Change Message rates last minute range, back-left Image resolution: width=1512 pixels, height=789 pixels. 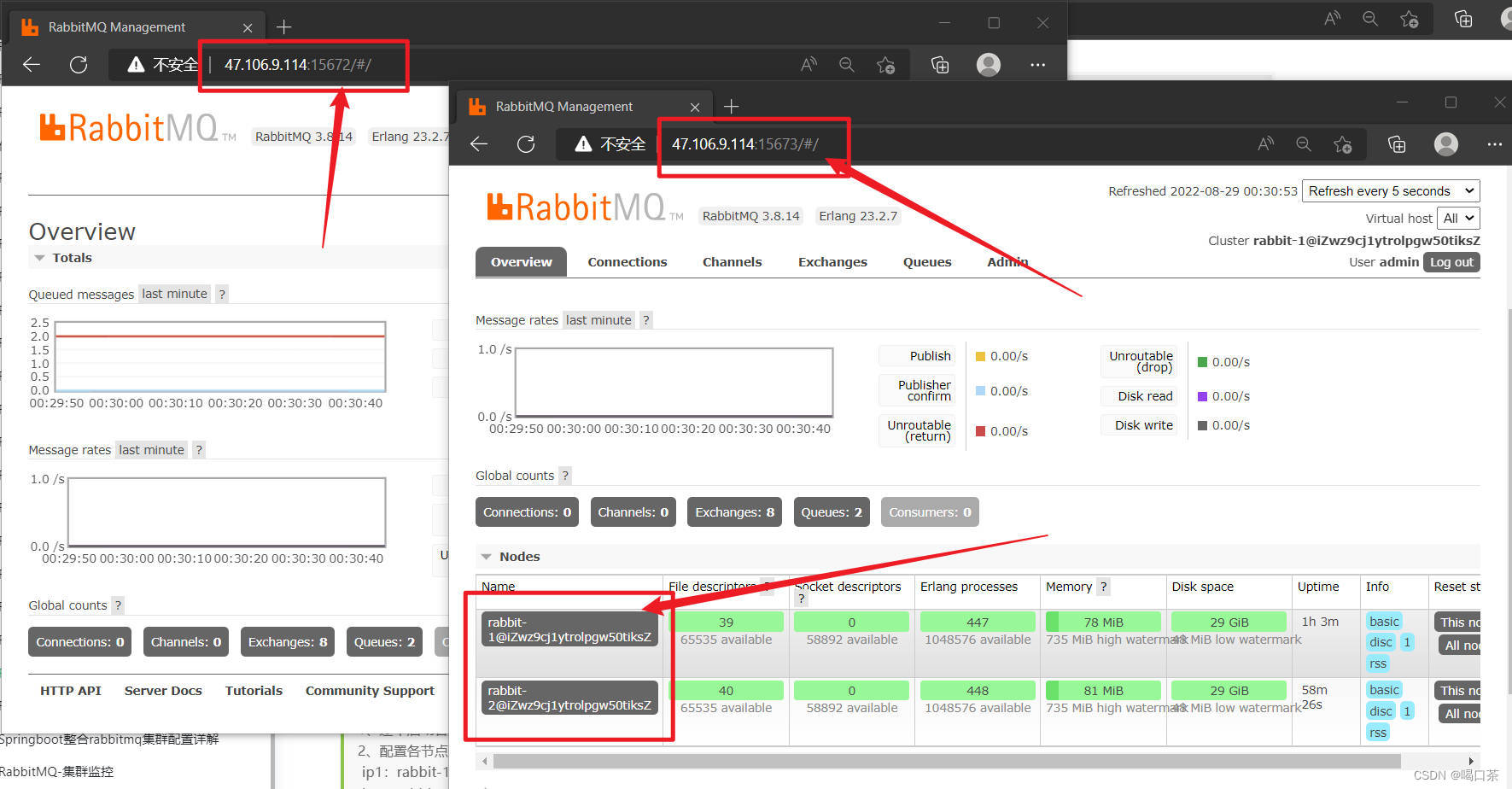151,450
